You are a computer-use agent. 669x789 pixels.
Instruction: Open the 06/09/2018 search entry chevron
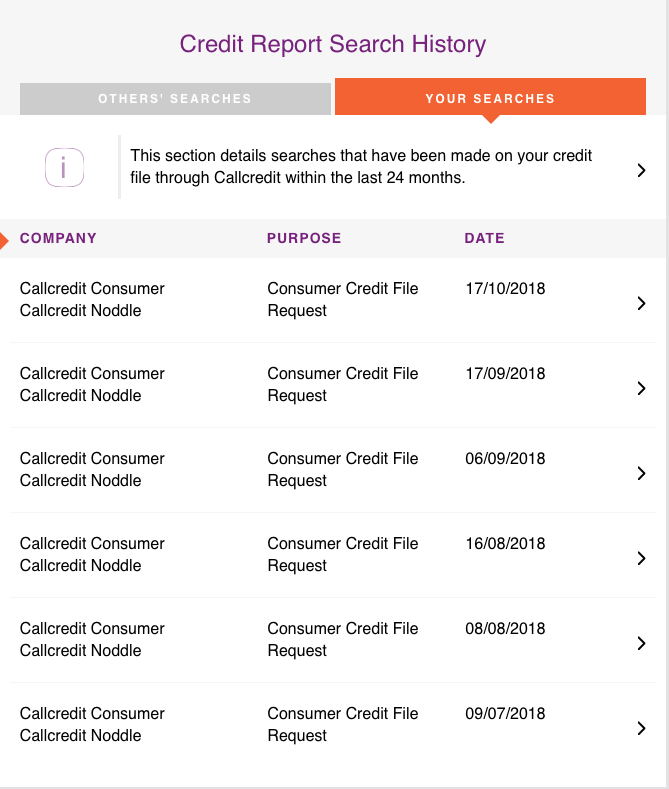coord(641,473)
